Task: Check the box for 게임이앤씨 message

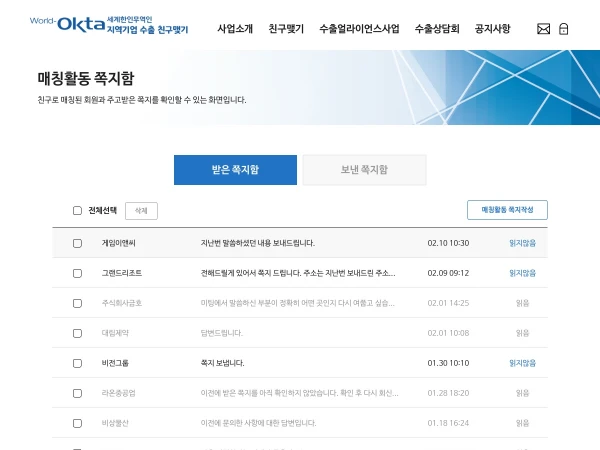Action: pyautogui.click(x=77, y=243)
